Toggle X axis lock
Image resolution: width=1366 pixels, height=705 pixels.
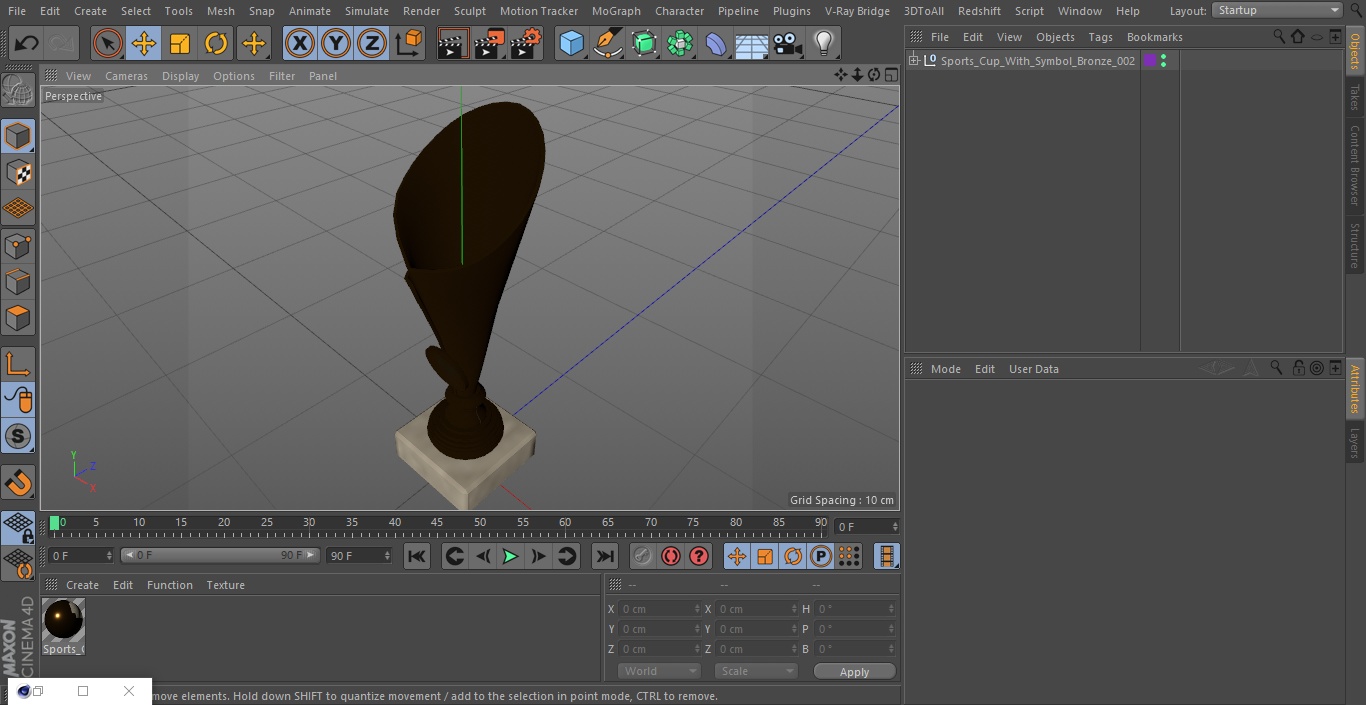coord(299,43)
